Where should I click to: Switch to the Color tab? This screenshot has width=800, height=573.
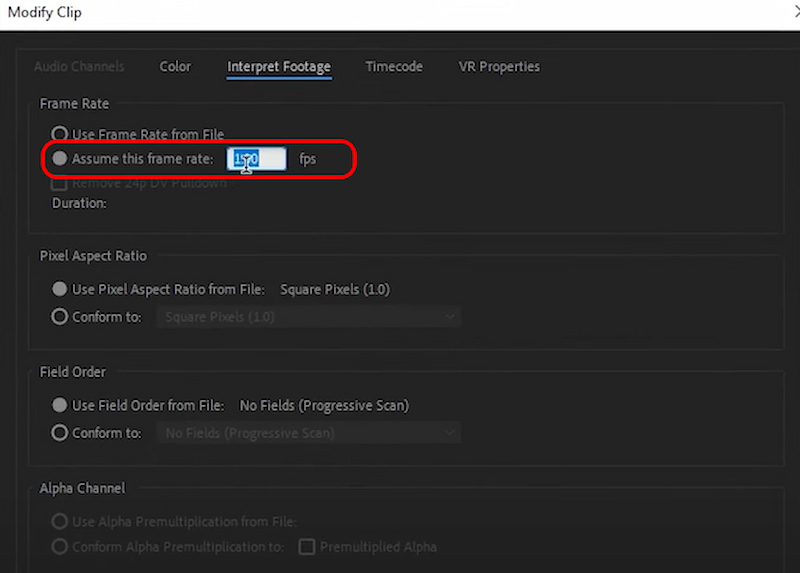pyautogui.click(x=175, y=66)
